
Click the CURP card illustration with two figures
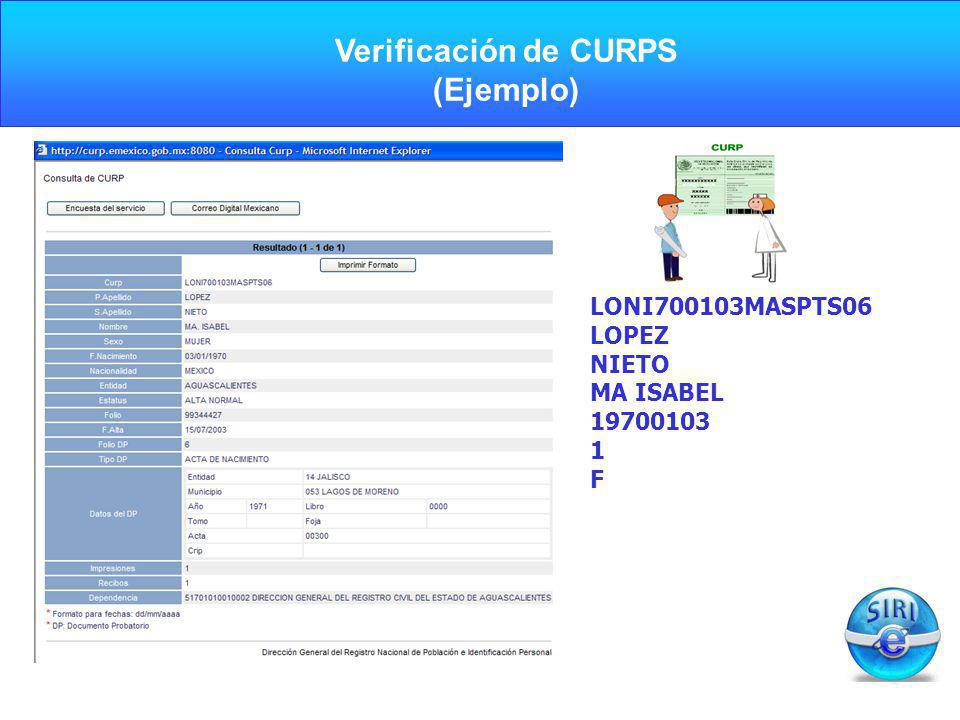pos(720,212)
